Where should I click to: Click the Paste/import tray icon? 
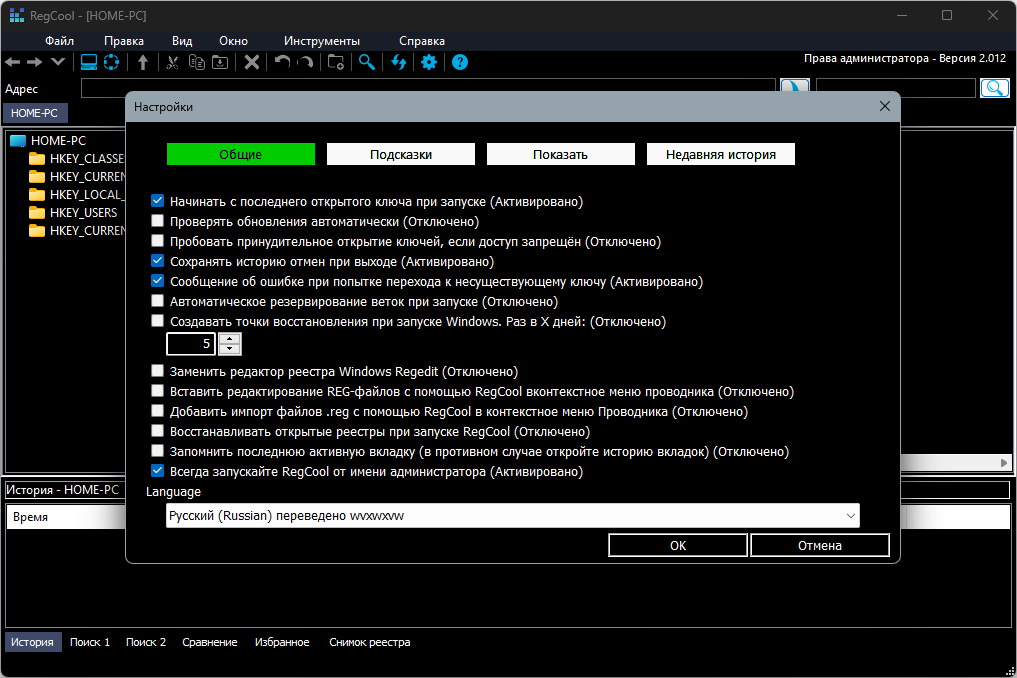click(x=221, y=62)
